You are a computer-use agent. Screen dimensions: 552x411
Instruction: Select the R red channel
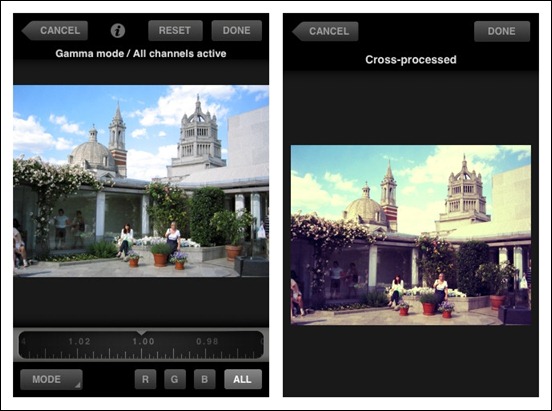(145, 379)
